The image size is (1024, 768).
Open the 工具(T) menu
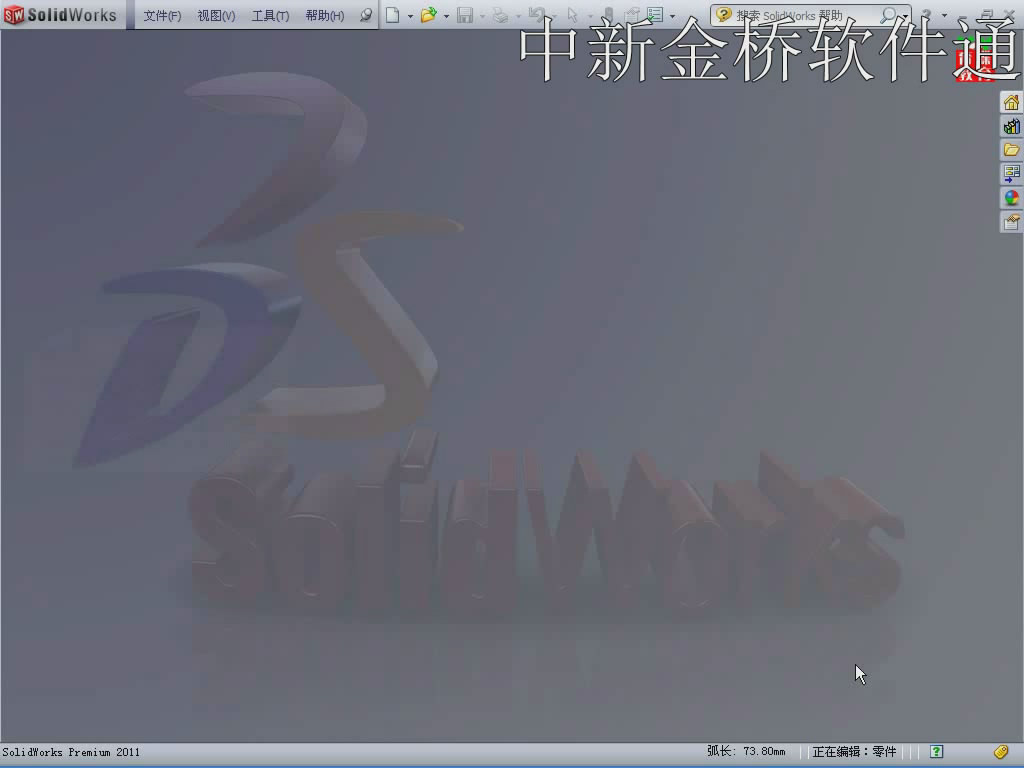[270, 16]
